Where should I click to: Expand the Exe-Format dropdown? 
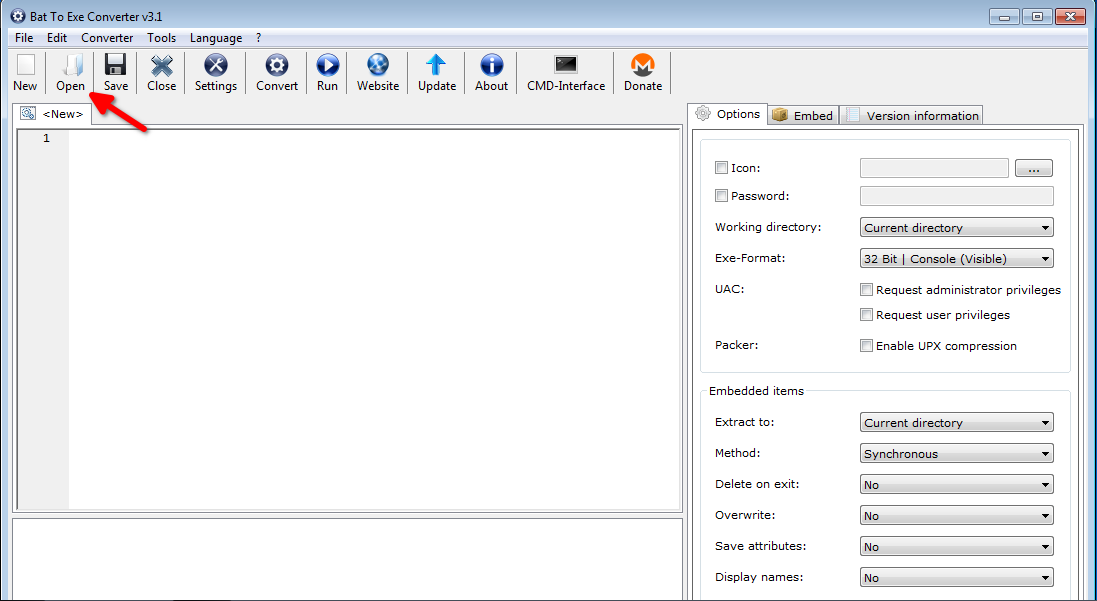[956, 258]
